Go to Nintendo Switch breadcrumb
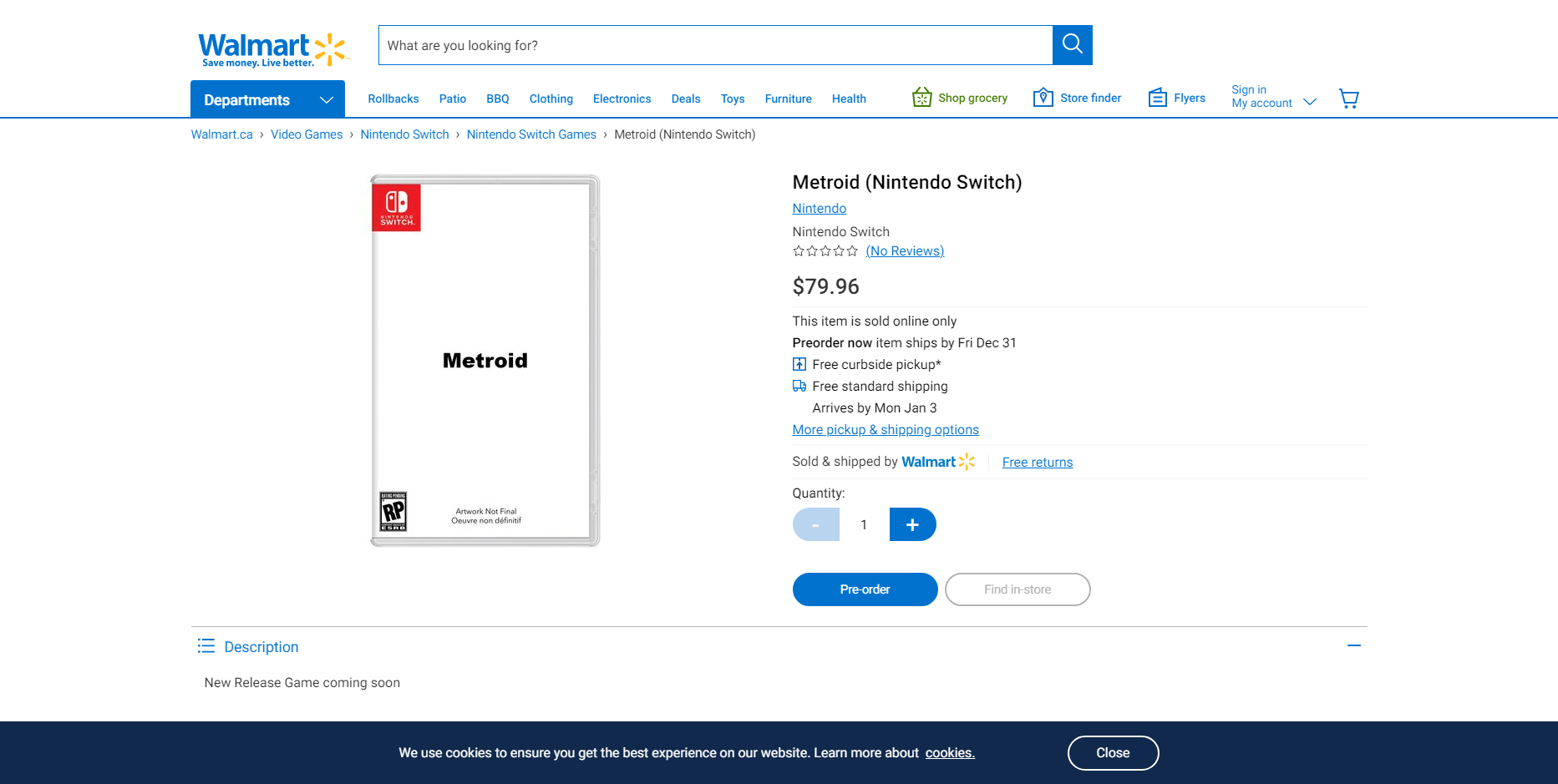 [405, 134]
